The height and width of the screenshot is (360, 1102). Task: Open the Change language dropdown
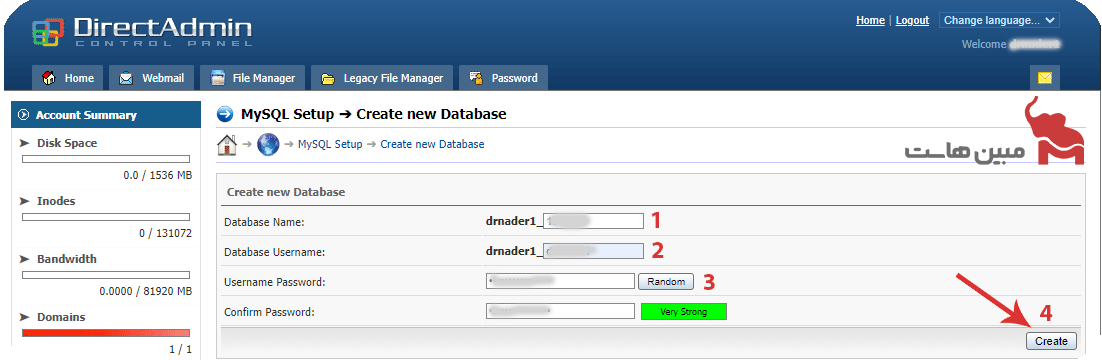pos(999,20)
